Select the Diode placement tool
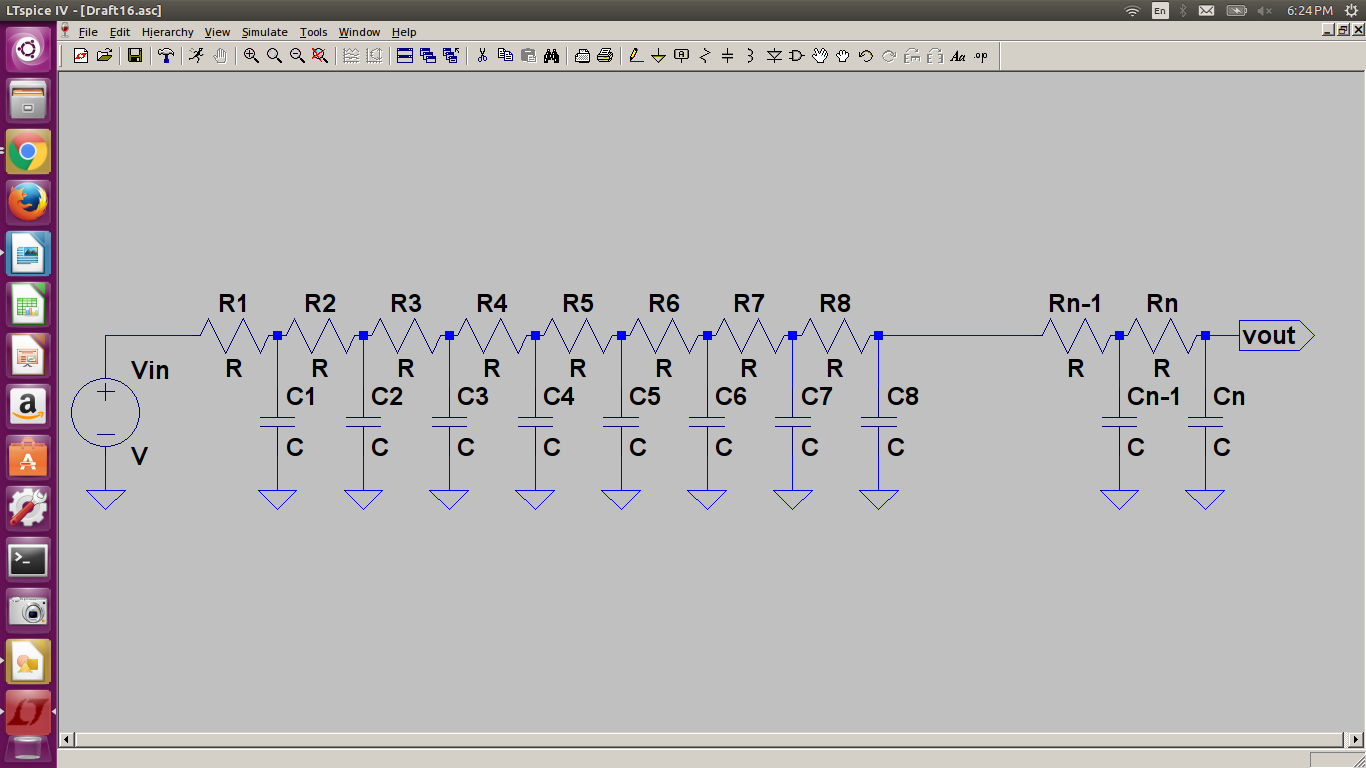The width and height of the screenshot is (1366, 768). pos(773,56)
